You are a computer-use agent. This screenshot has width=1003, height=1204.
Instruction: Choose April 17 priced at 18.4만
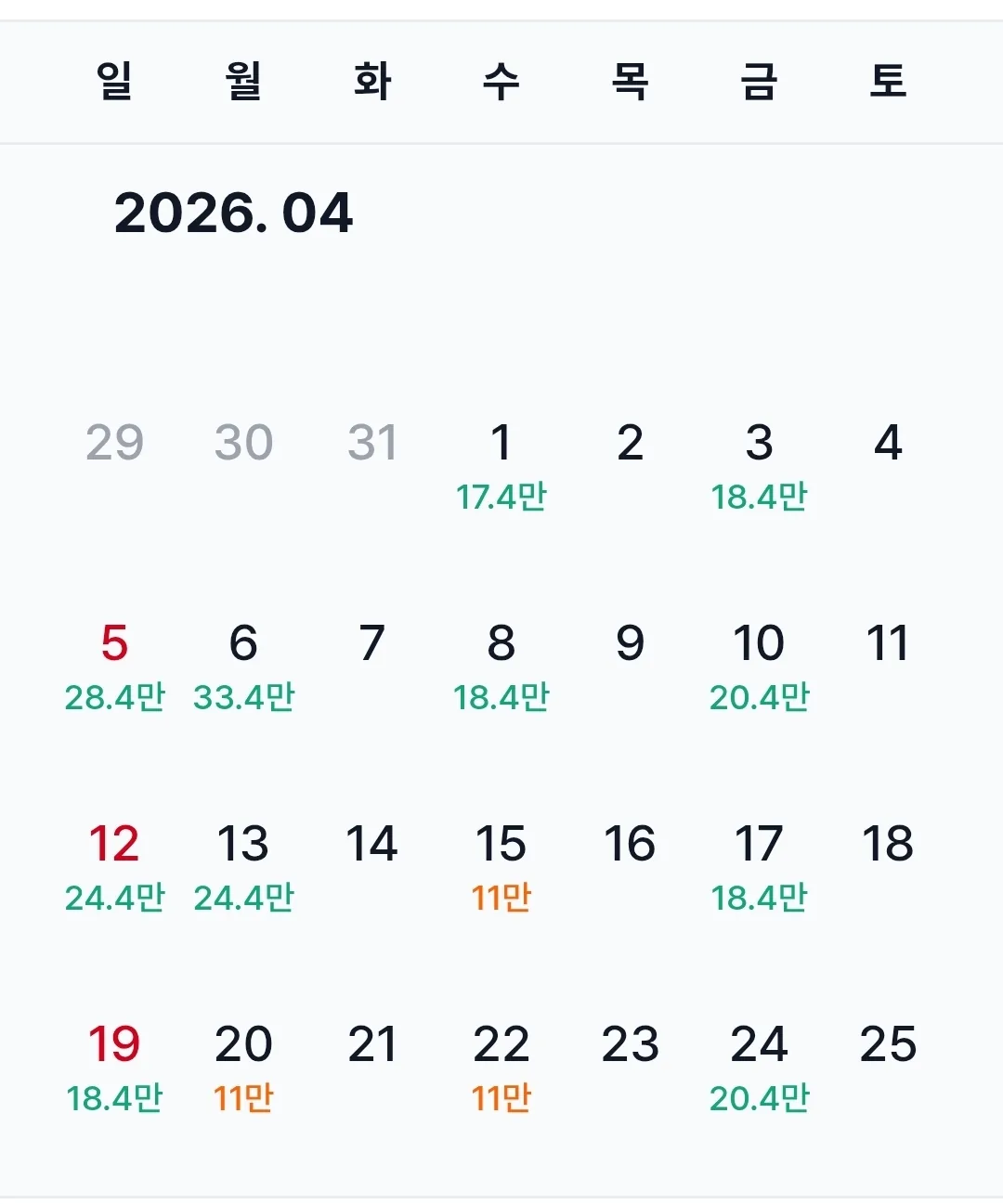click(759, 868)
